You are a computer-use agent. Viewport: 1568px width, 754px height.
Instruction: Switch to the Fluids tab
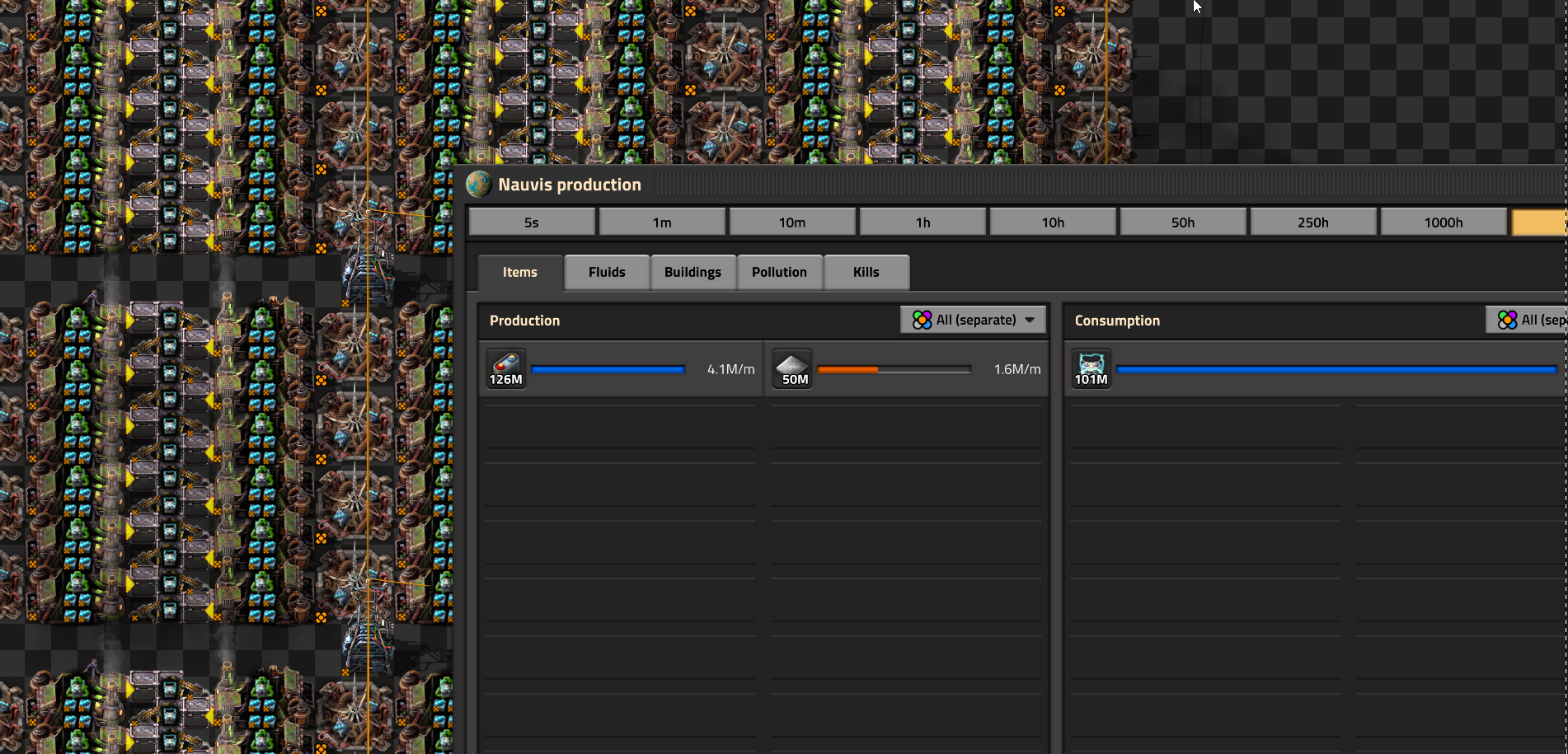click(x=607, y=273)
